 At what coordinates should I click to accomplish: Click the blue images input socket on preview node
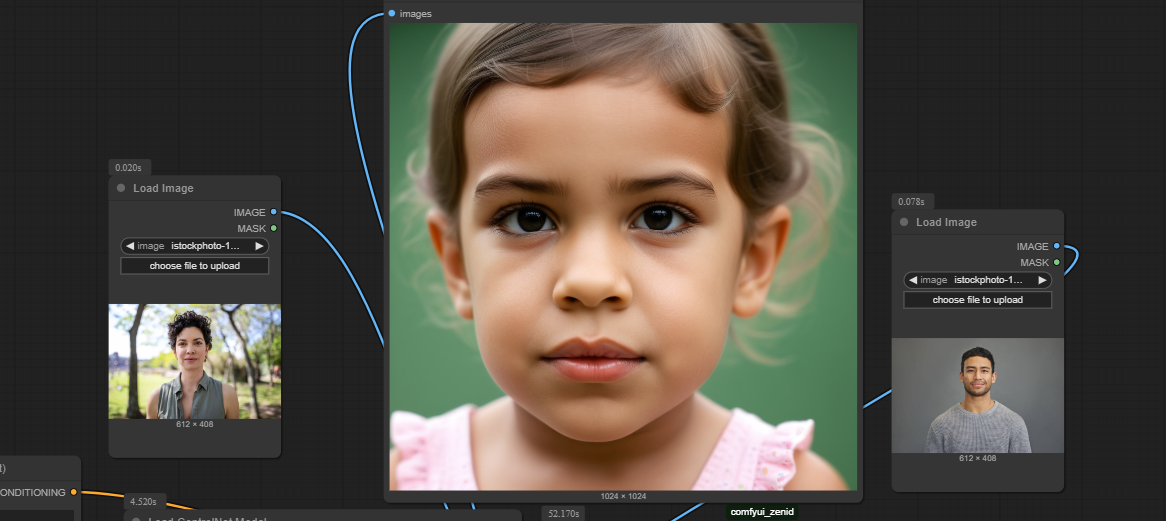pos(392,13)
